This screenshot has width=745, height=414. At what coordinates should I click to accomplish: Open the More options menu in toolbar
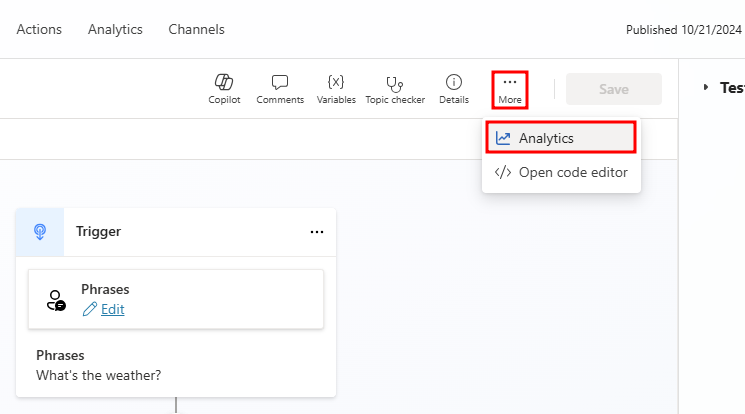pos(510,90)
